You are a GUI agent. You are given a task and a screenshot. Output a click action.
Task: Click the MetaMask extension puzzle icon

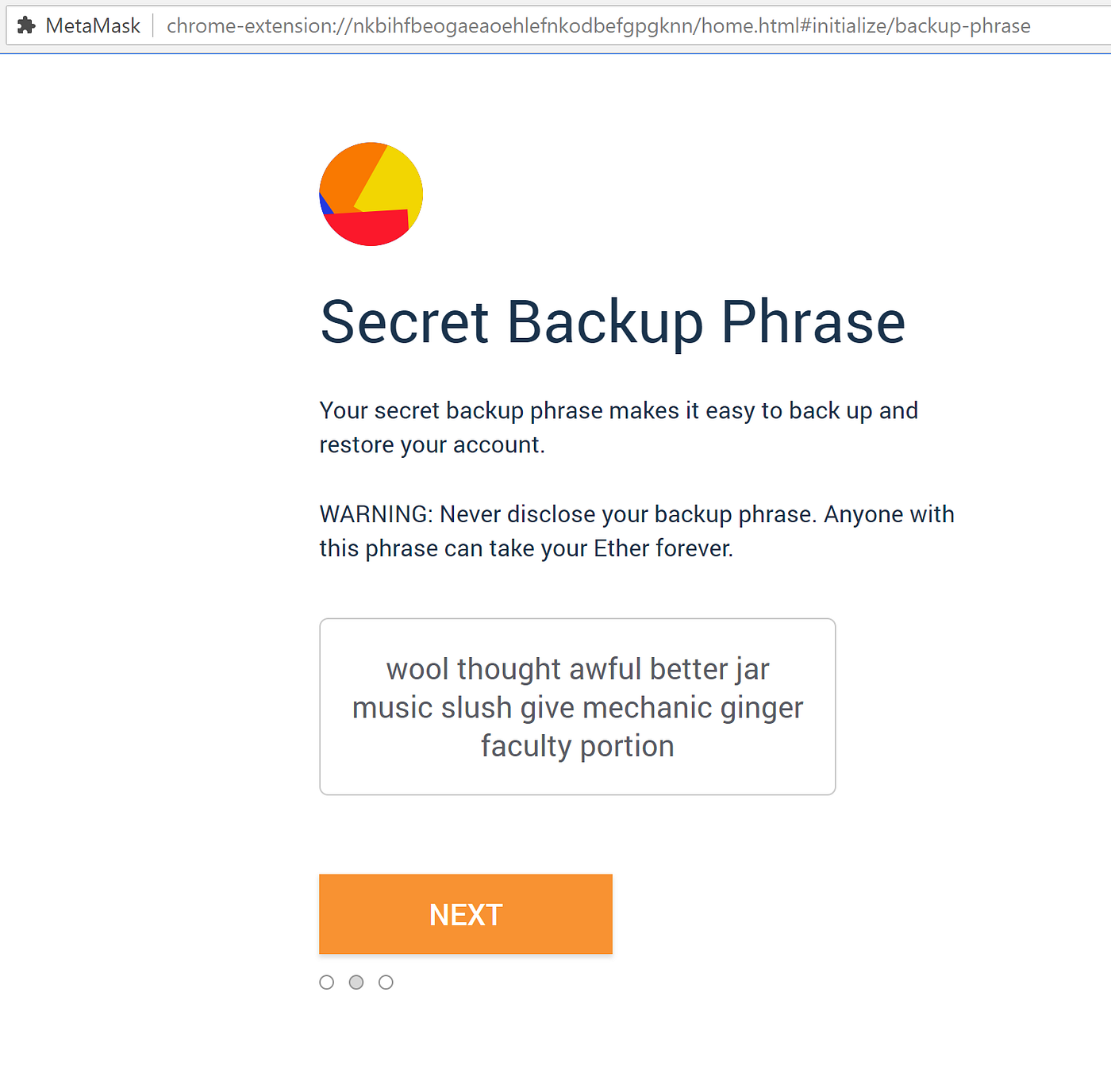26,25
